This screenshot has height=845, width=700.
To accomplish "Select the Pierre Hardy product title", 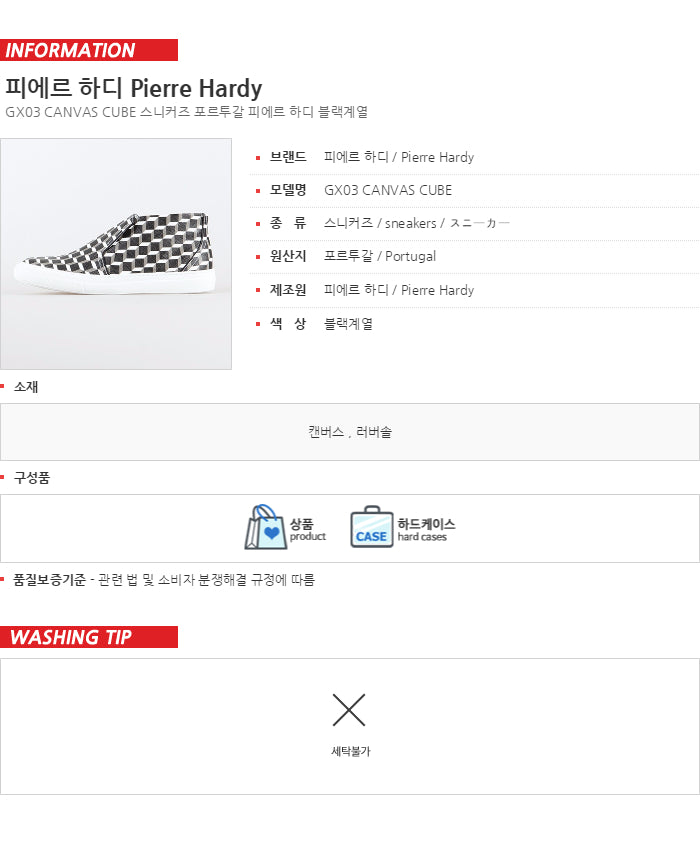I will click(134, 88).
